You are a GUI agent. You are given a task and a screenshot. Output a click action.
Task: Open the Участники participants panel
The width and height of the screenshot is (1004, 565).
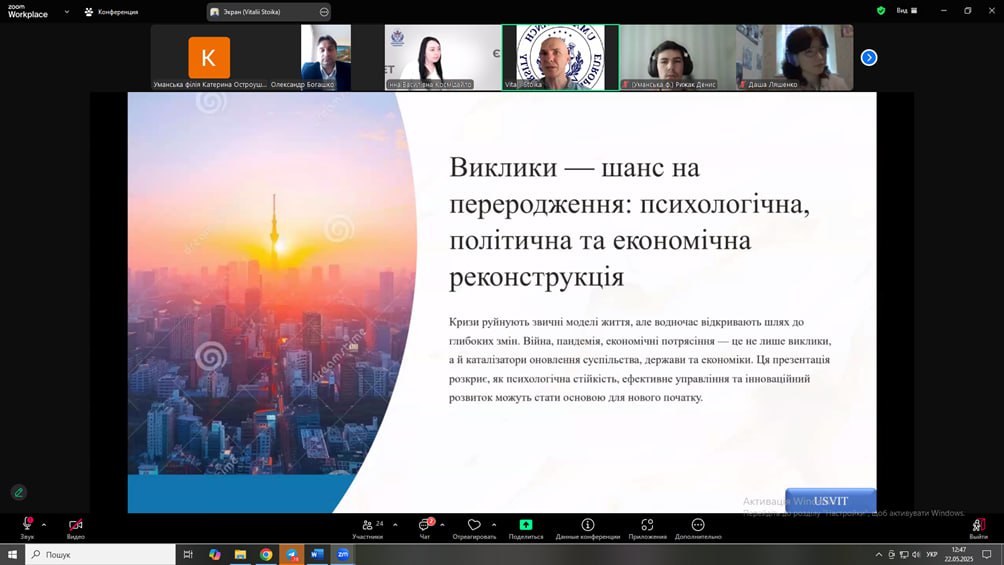click(368, 527)
